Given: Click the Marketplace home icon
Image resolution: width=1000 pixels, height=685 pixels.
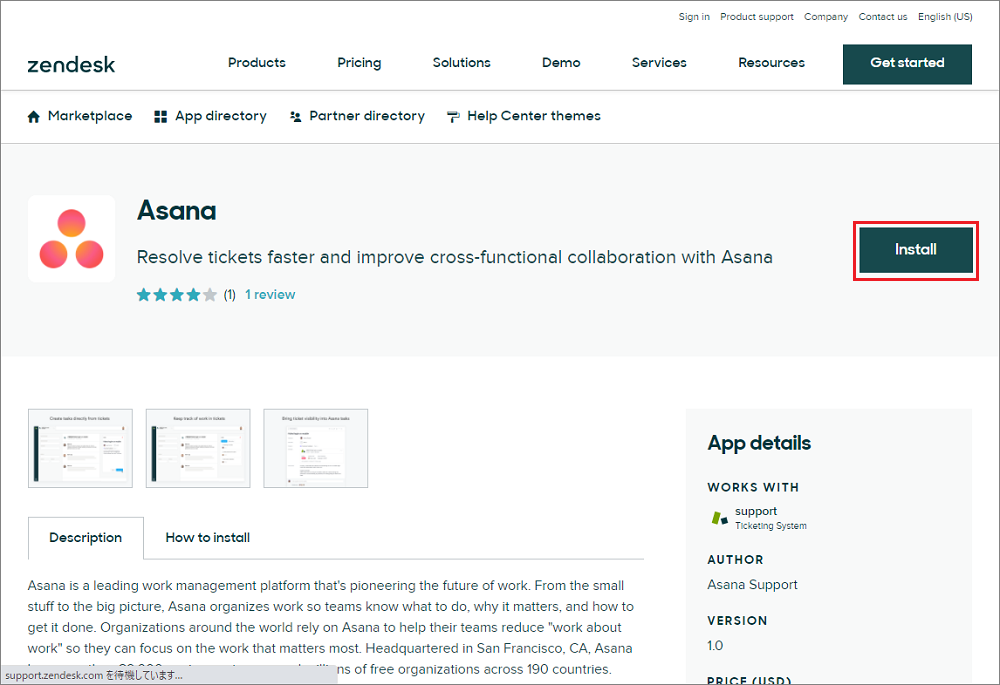Looking at the screenshot, I should pos(34,117).
